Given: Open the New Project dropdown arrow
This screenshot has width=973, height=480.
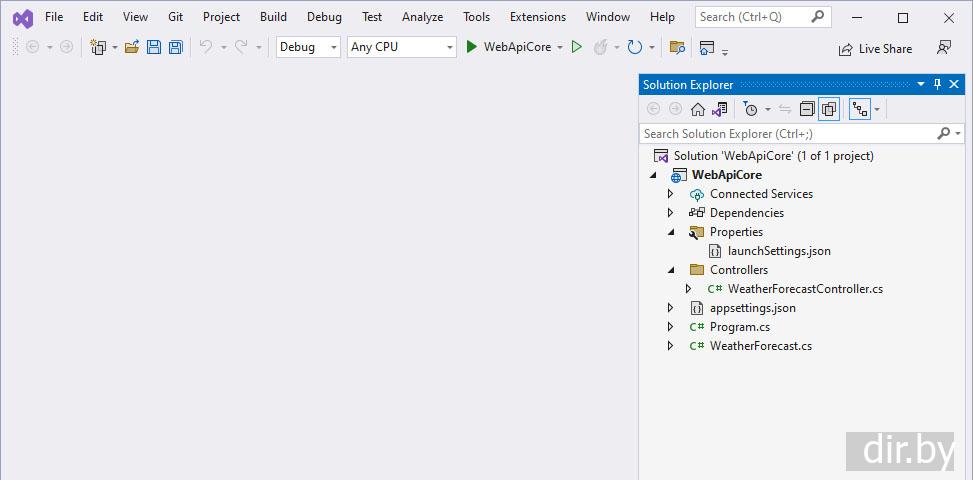Looking at the screenshot, I should pyautogui.click(x=115, y=48).
